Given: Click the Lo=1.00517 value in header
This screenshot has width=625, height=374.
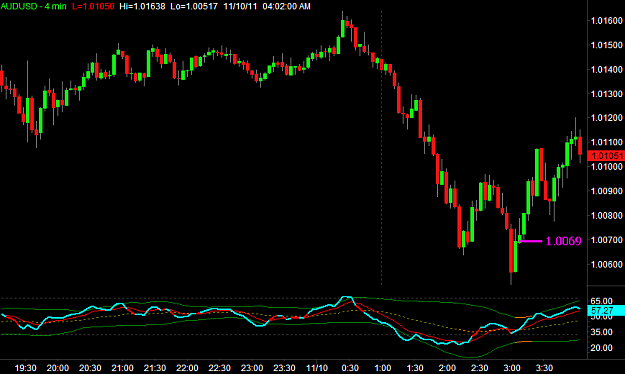Looking at the screenshot, I should click(194, 6).
